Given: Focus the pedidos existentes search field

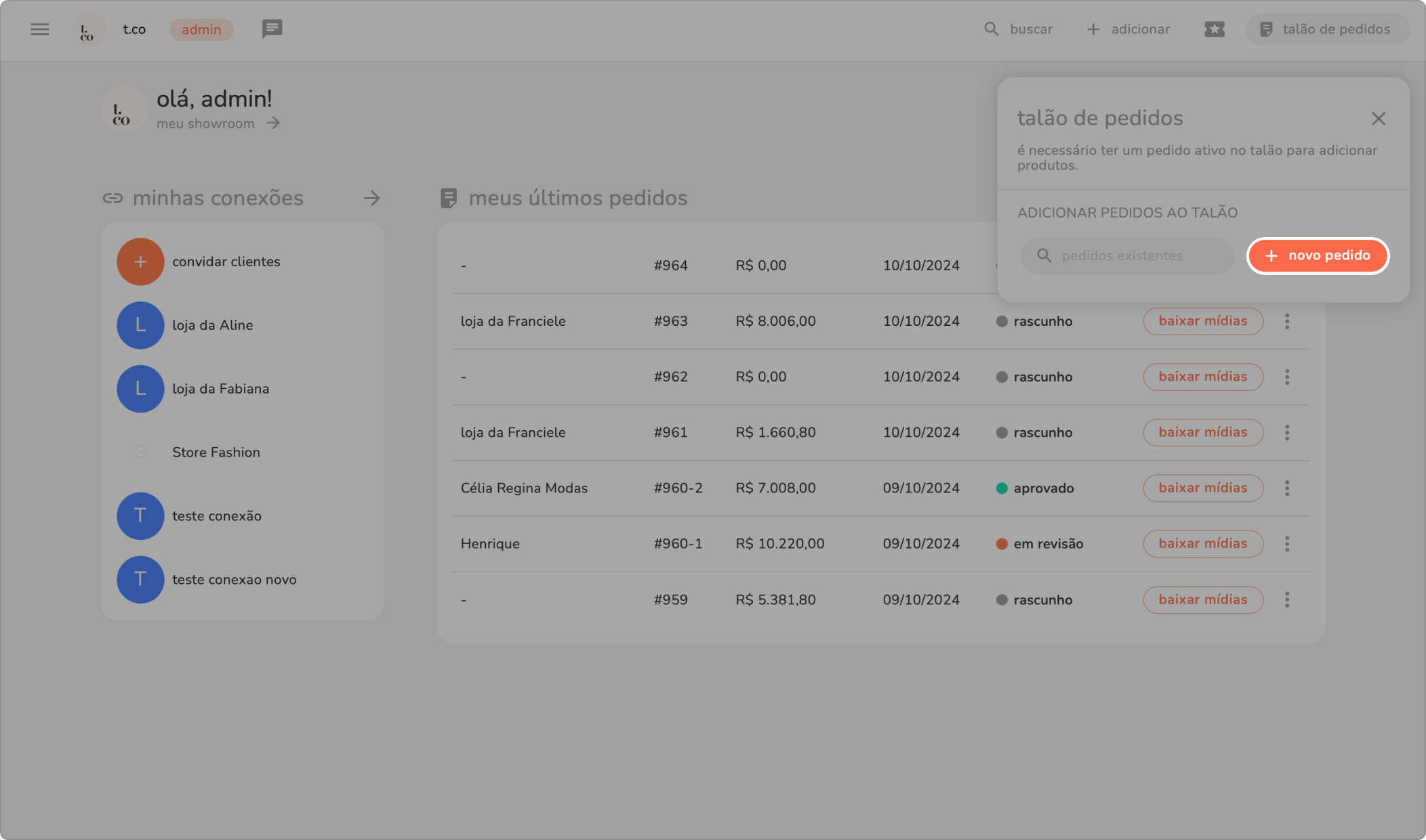Looking at the screenshot, I should [x=1126, y=255].
